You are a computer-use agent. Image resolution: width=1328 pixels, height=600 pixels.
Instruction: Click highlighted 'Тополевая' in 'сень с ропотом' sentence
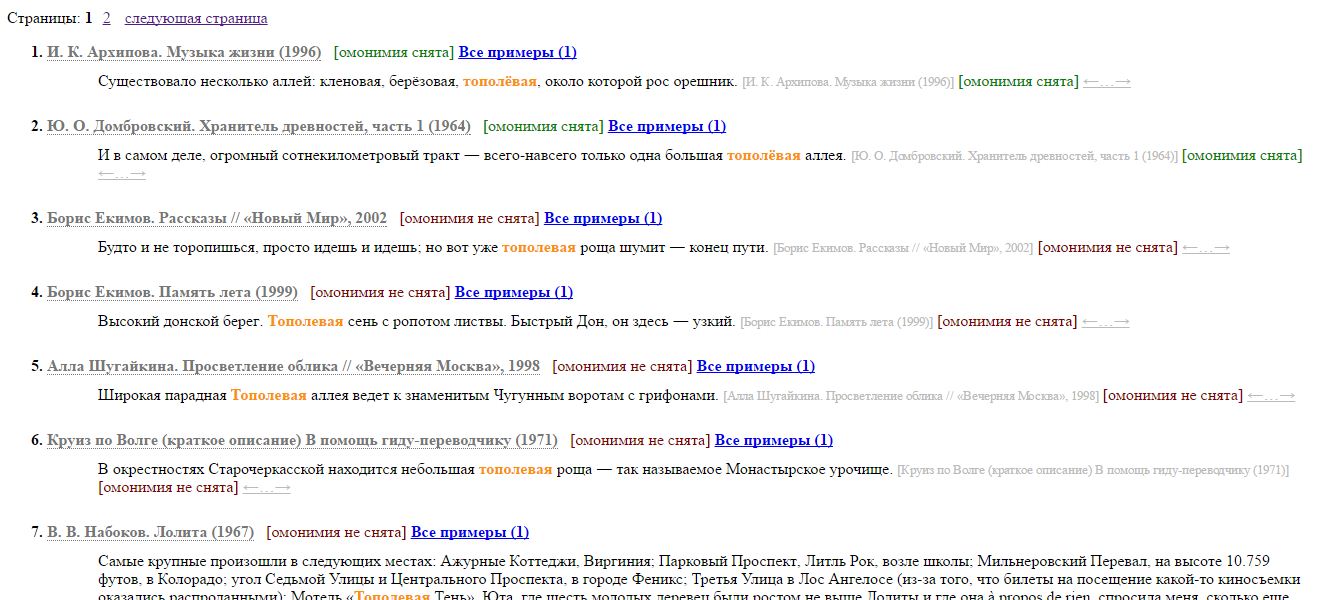305,322
